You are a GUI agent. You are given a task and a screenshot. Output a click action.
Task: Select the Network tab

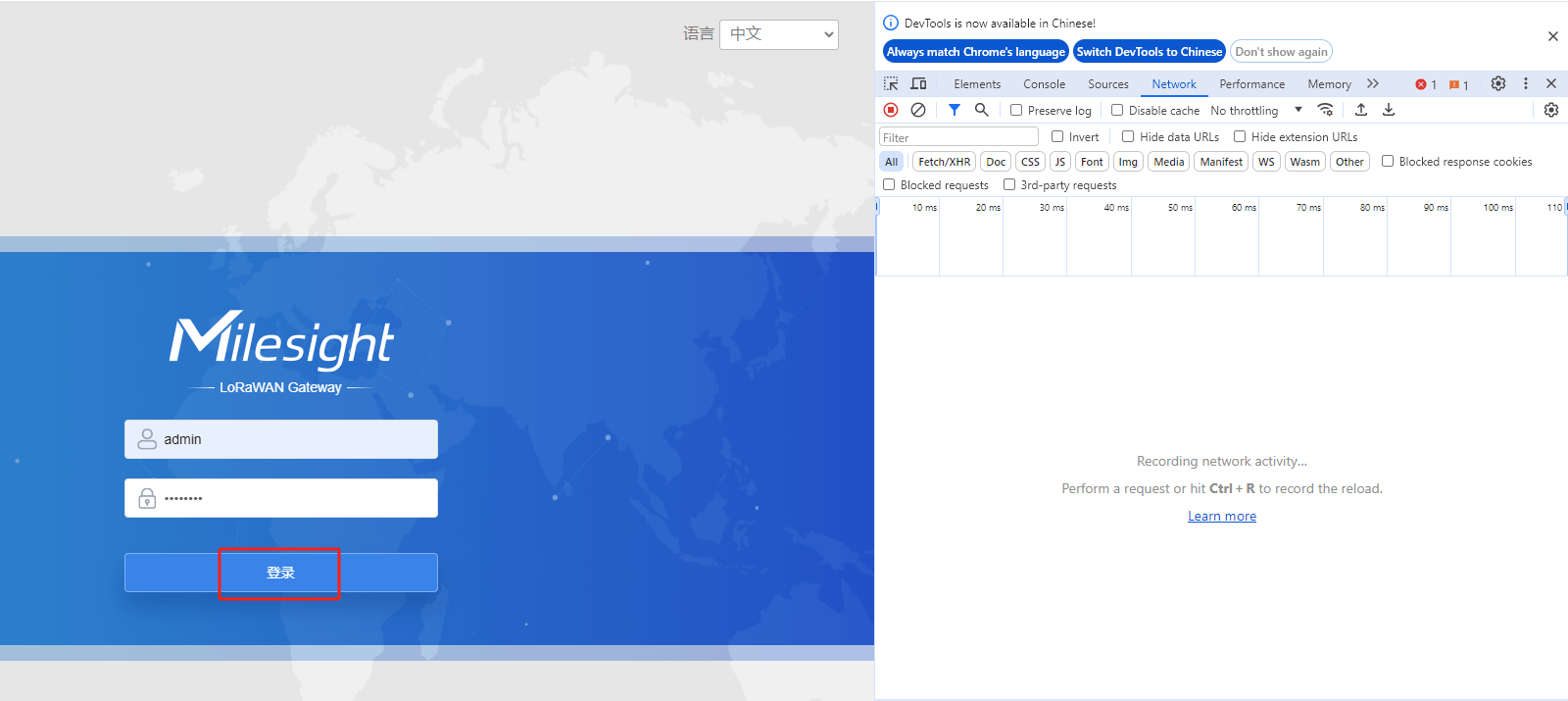tap(1174, 84)
